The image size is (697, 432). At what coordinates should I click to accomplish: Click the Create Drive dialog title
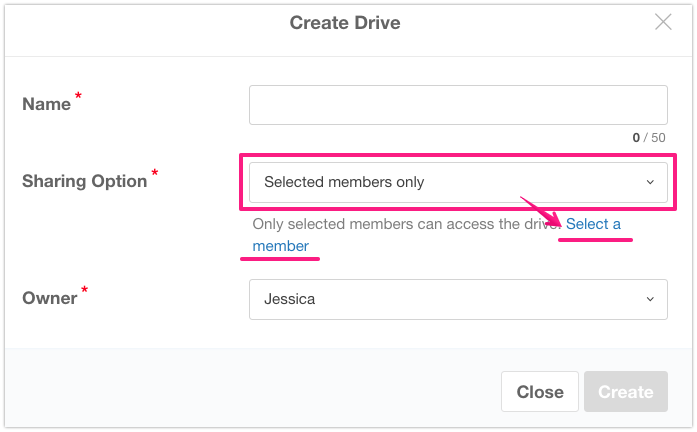tap(345, 22)
